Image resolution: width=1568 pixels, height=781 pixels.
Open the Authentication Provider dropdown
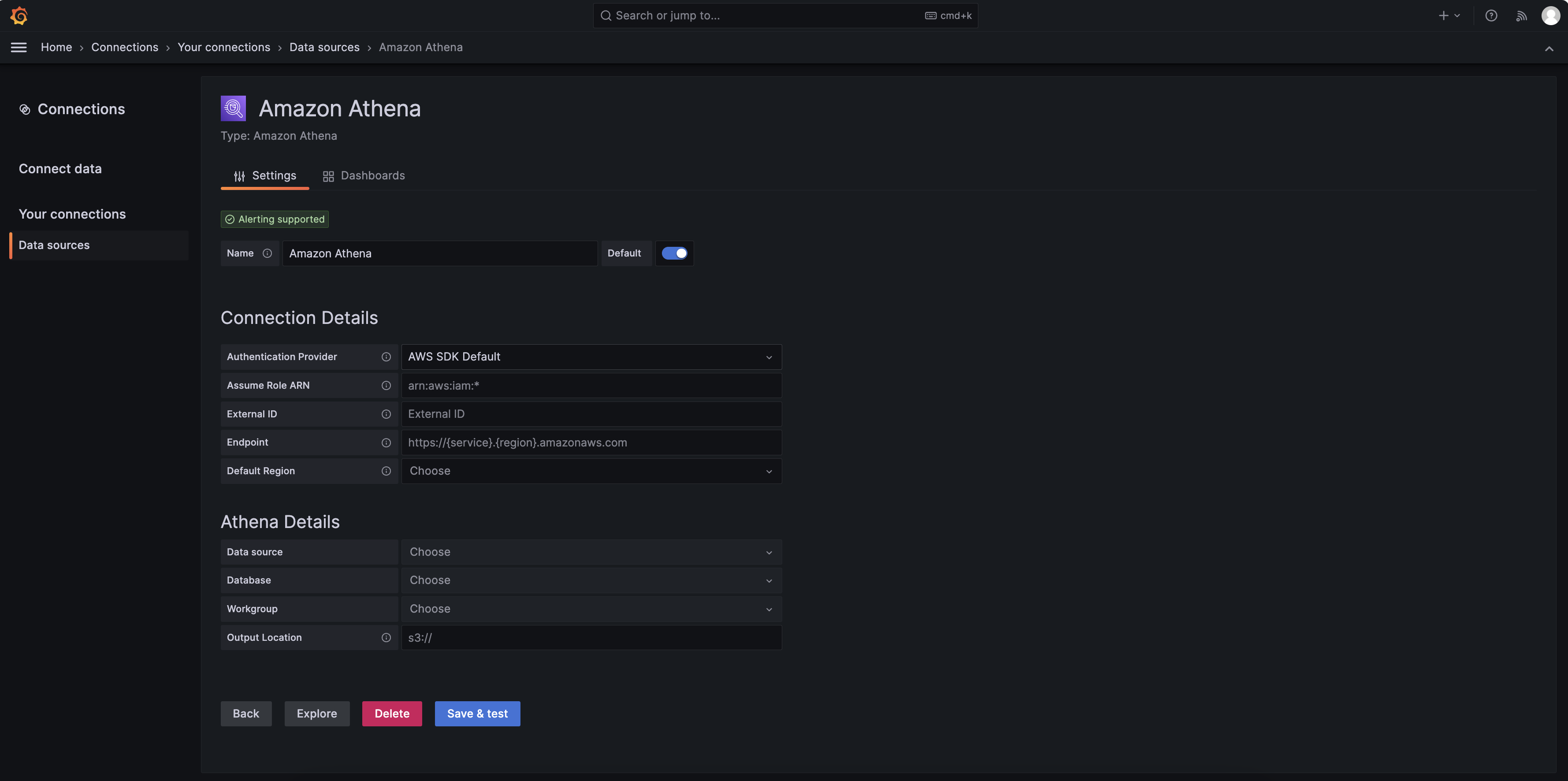592,357
